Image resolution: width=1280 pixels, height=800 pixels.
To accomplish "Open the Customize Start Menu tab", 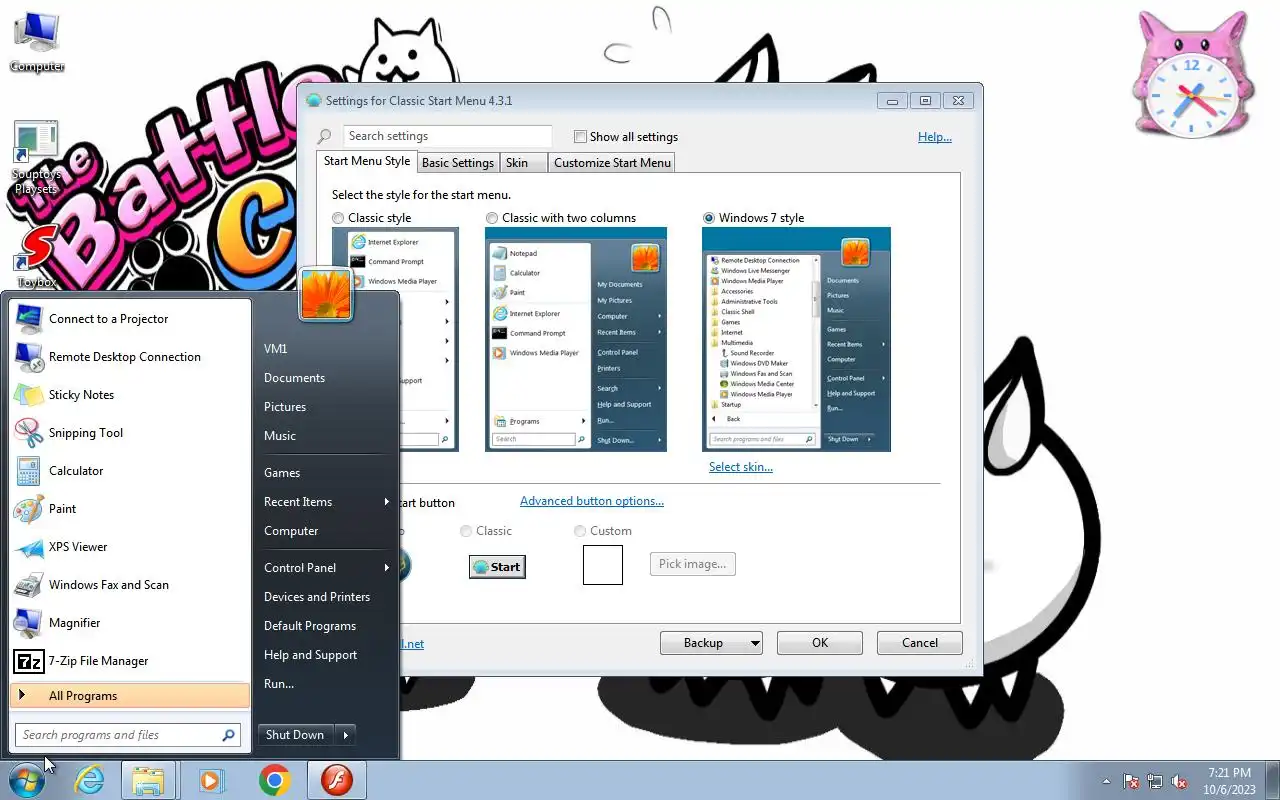I will pos(612,163).
